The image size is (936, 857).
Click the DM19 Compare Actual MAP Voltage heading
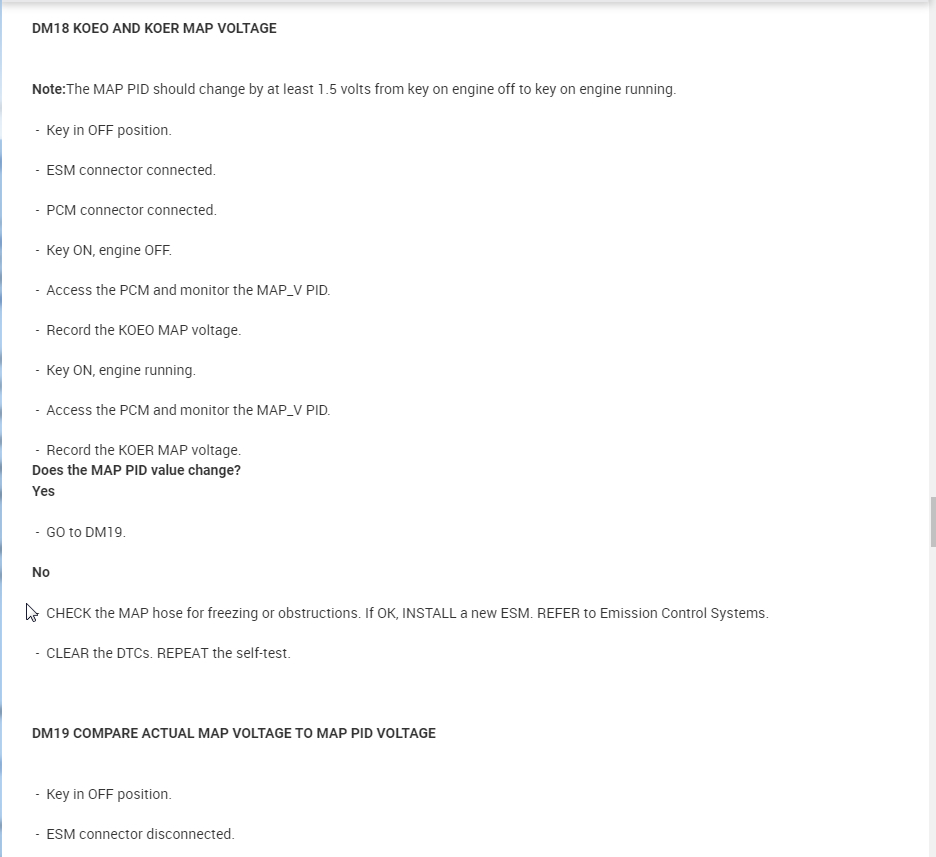(233, 733)
